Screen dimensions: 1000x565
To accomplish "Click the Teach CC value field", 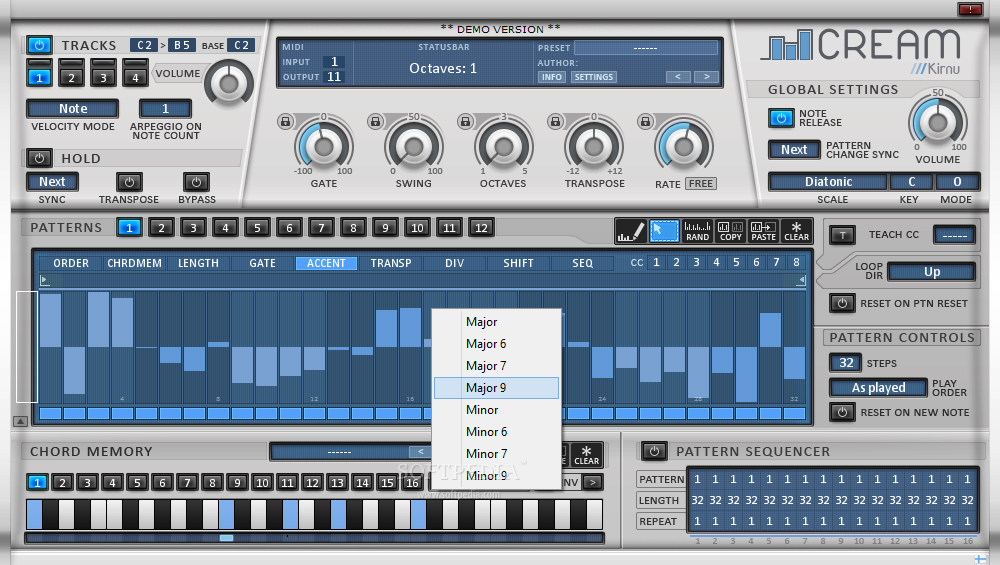I will pos(954,235).
